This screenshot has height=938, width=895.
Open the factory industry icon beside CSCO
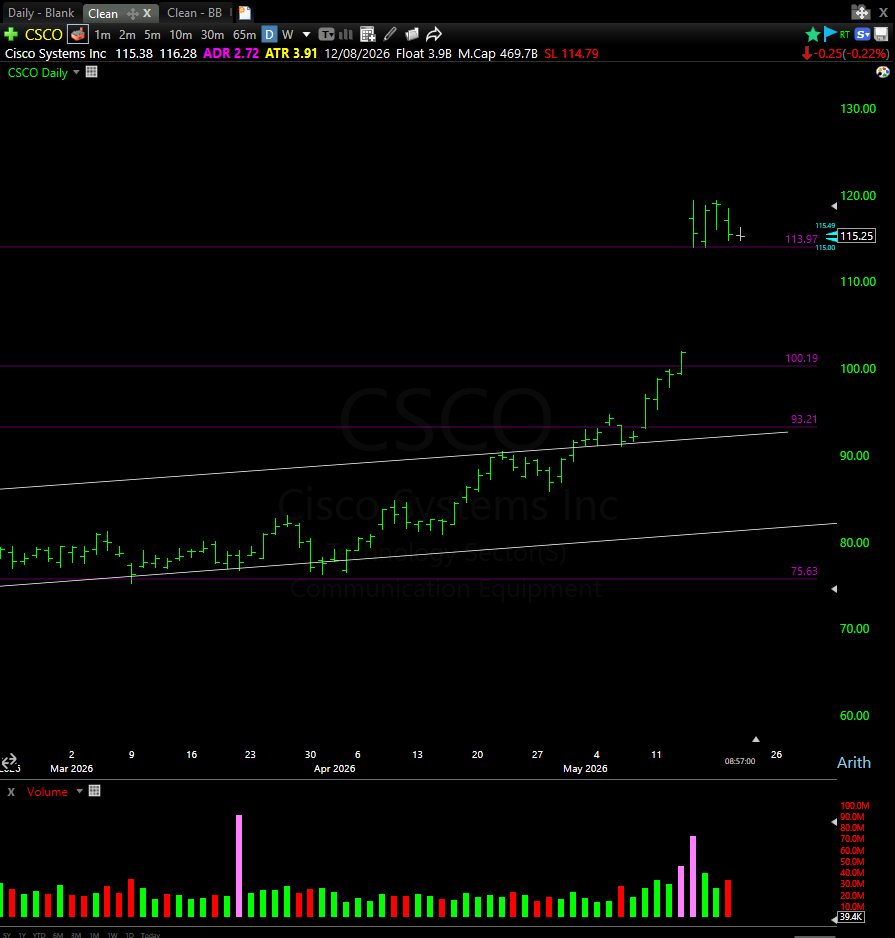click(x=78, y=34)
